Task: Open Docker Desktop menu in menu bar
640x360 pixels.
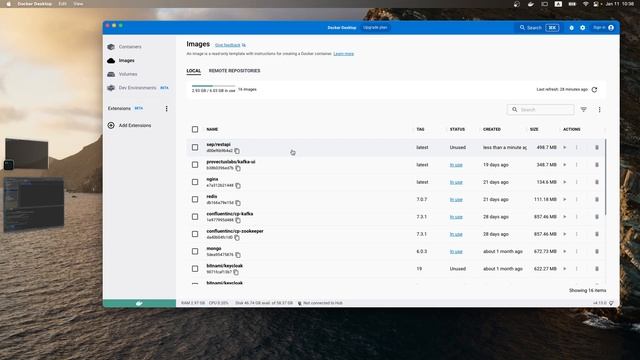Action: click(35, 4)
